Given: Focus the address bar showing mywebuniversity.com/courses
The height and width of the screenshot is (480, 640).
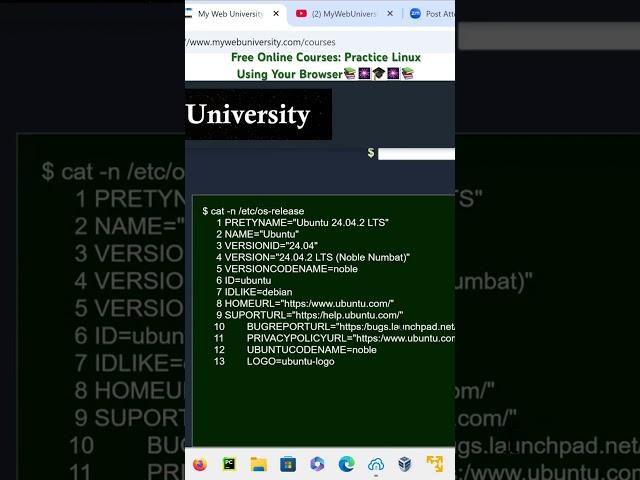Looking at the screenshot, I should 320,42.
